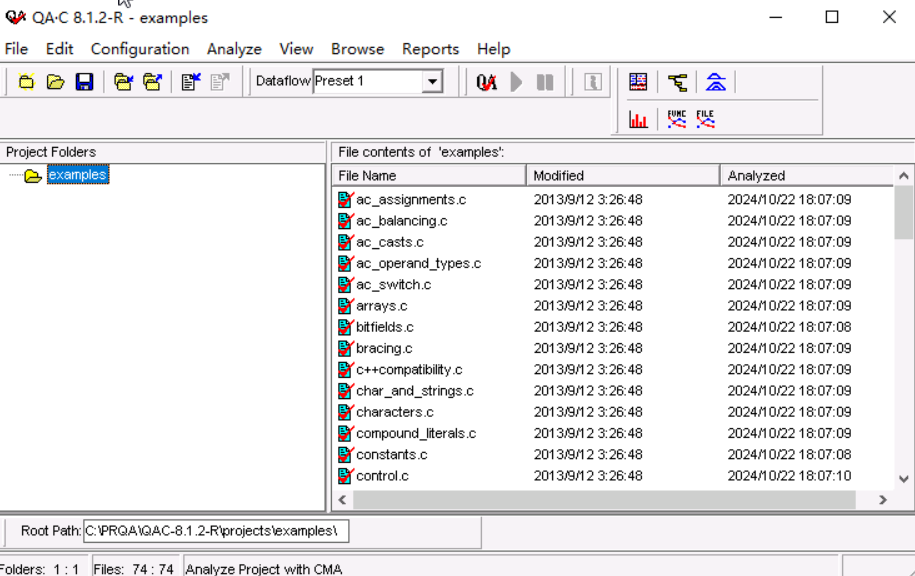
Task: Click the horizontal scrollbar right arrow
Action: (x=882, y=499)
